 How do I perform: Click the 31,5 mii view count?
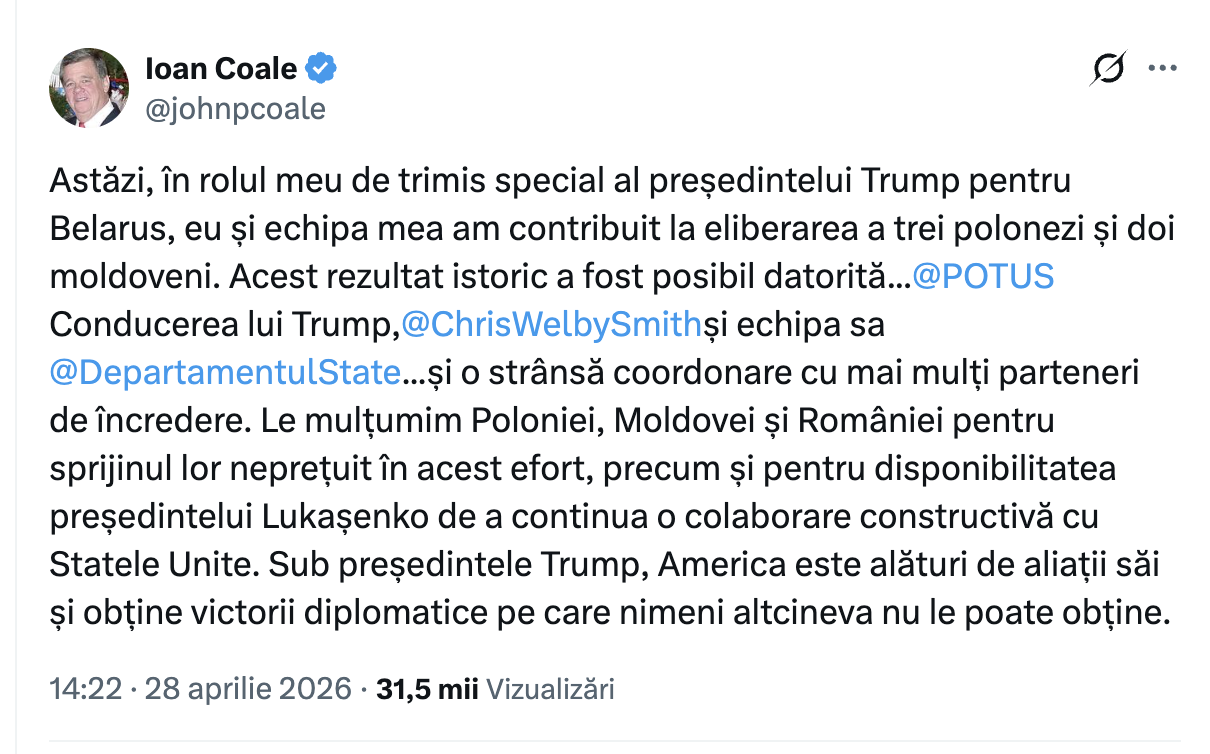[428, 689]
